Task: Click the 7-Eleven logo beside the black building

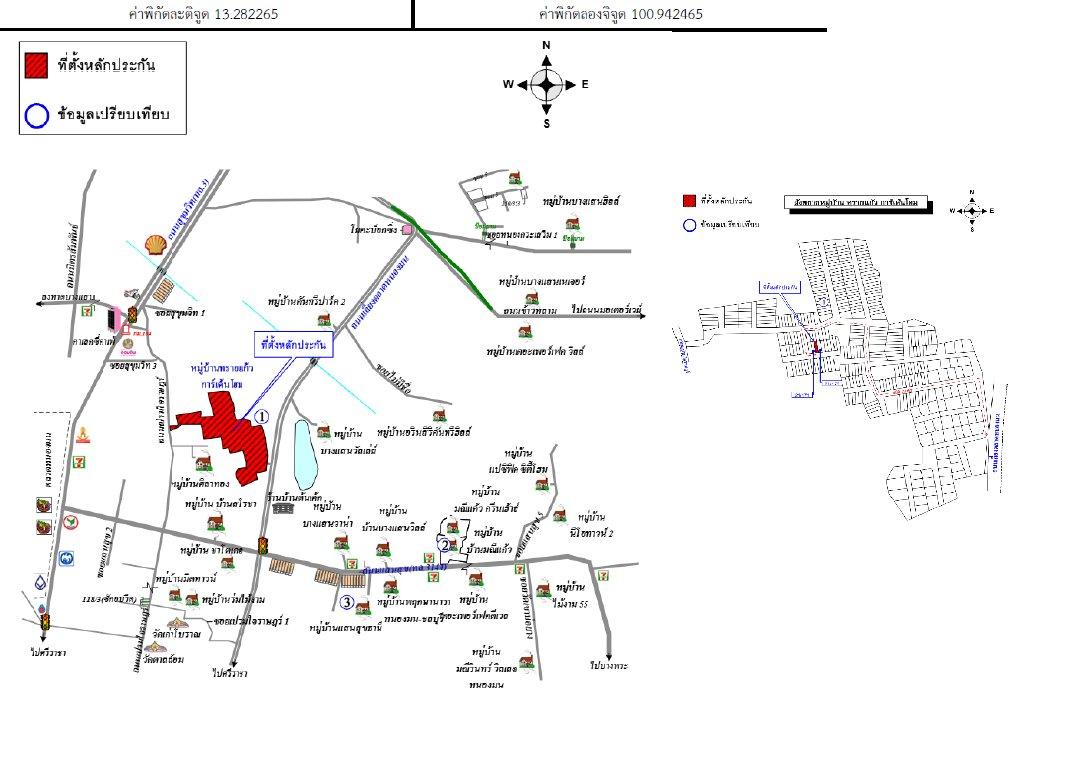Action: tap(88, 311)
